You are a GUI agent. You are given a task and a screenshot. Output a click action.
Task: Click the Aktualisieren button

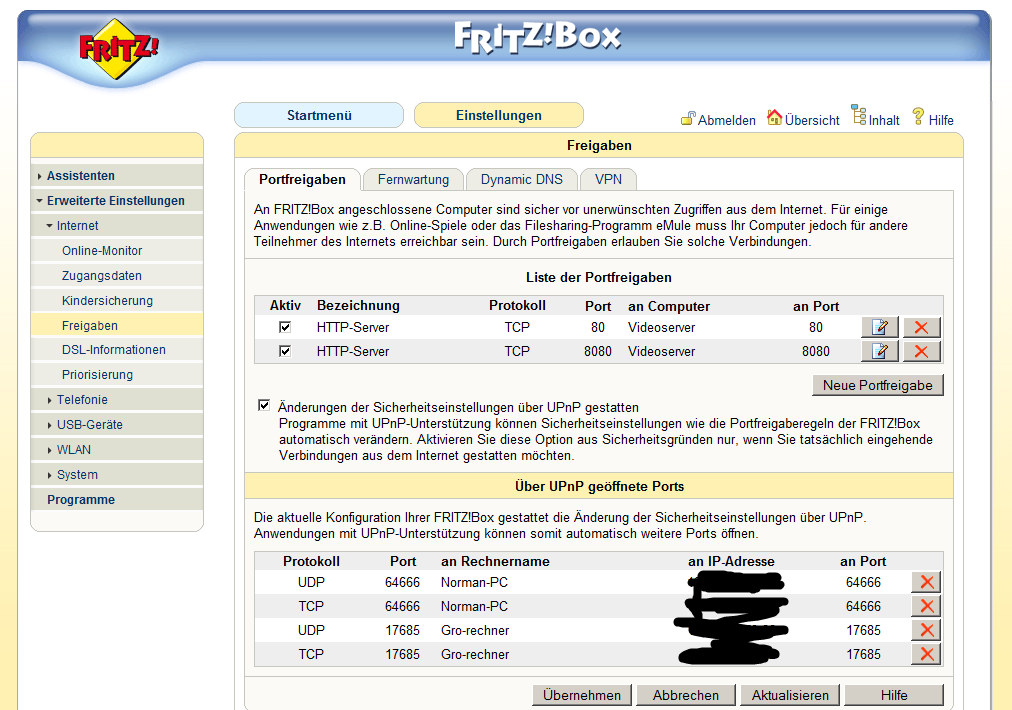click(x=790, y=695)
